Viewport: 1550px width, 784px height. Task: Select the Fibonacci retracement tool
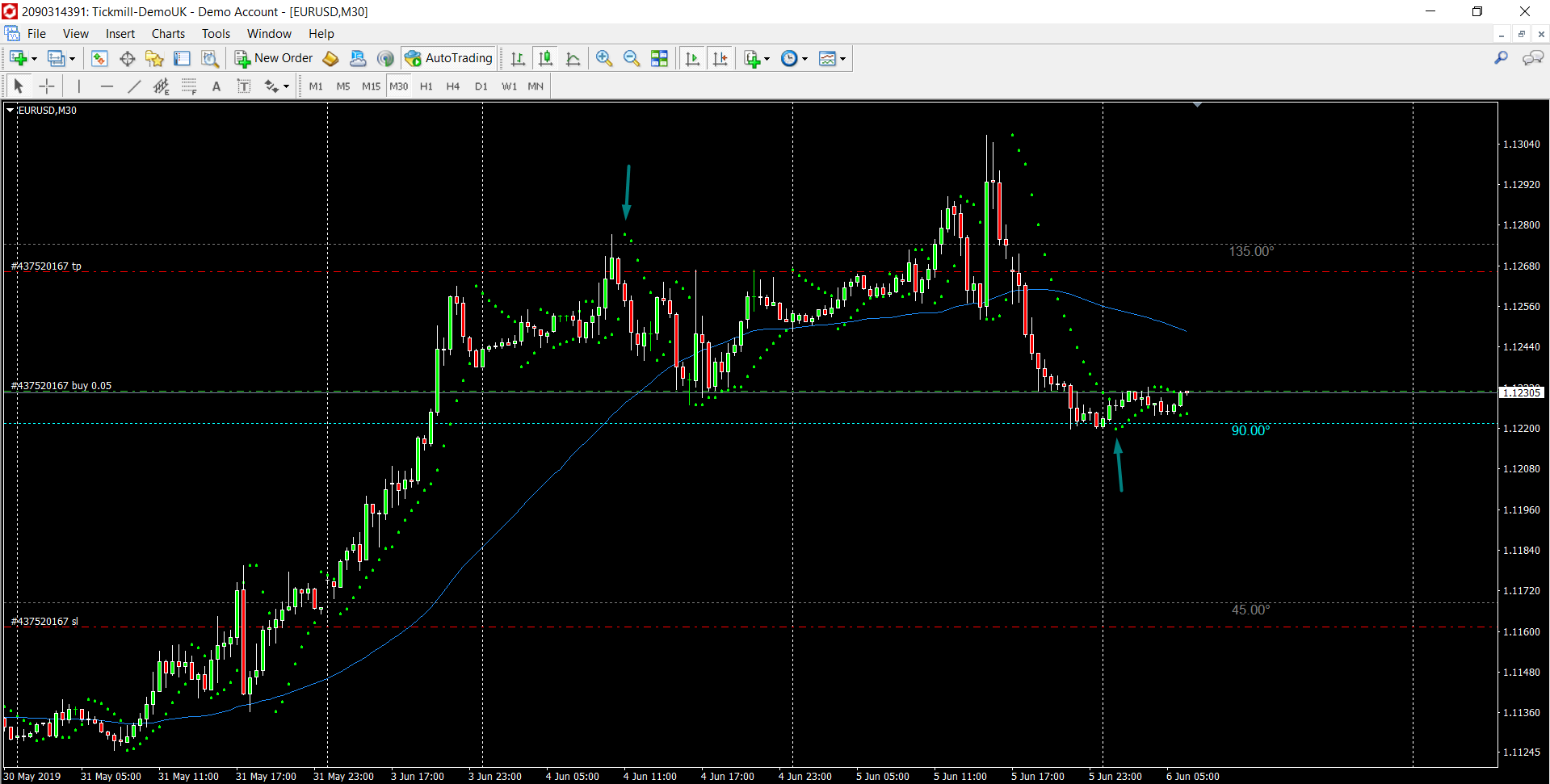coord(189,86)
